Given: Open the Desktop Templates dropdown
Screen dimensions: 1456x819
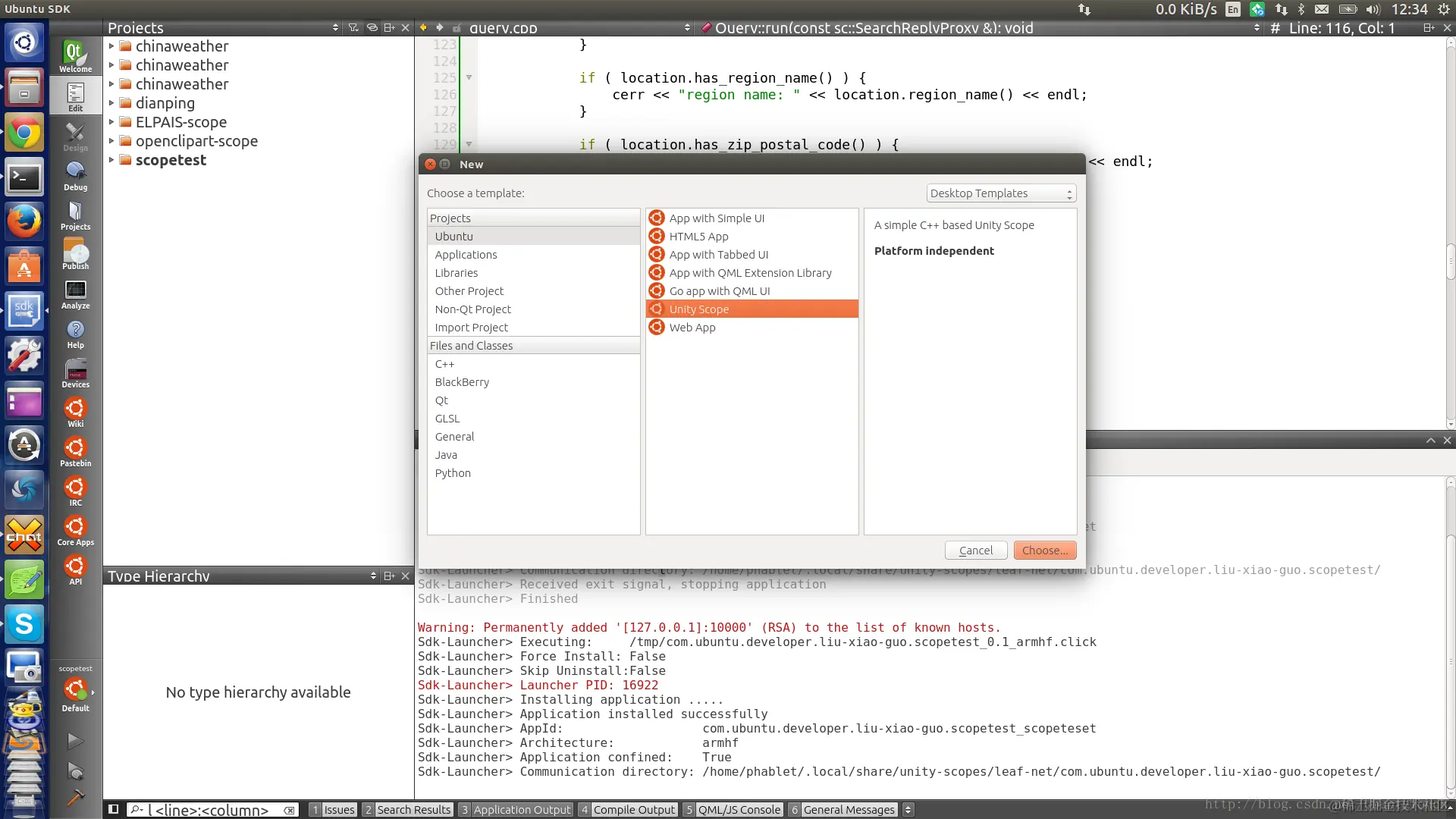Looking at the screenshot, I should (1000, 193).
